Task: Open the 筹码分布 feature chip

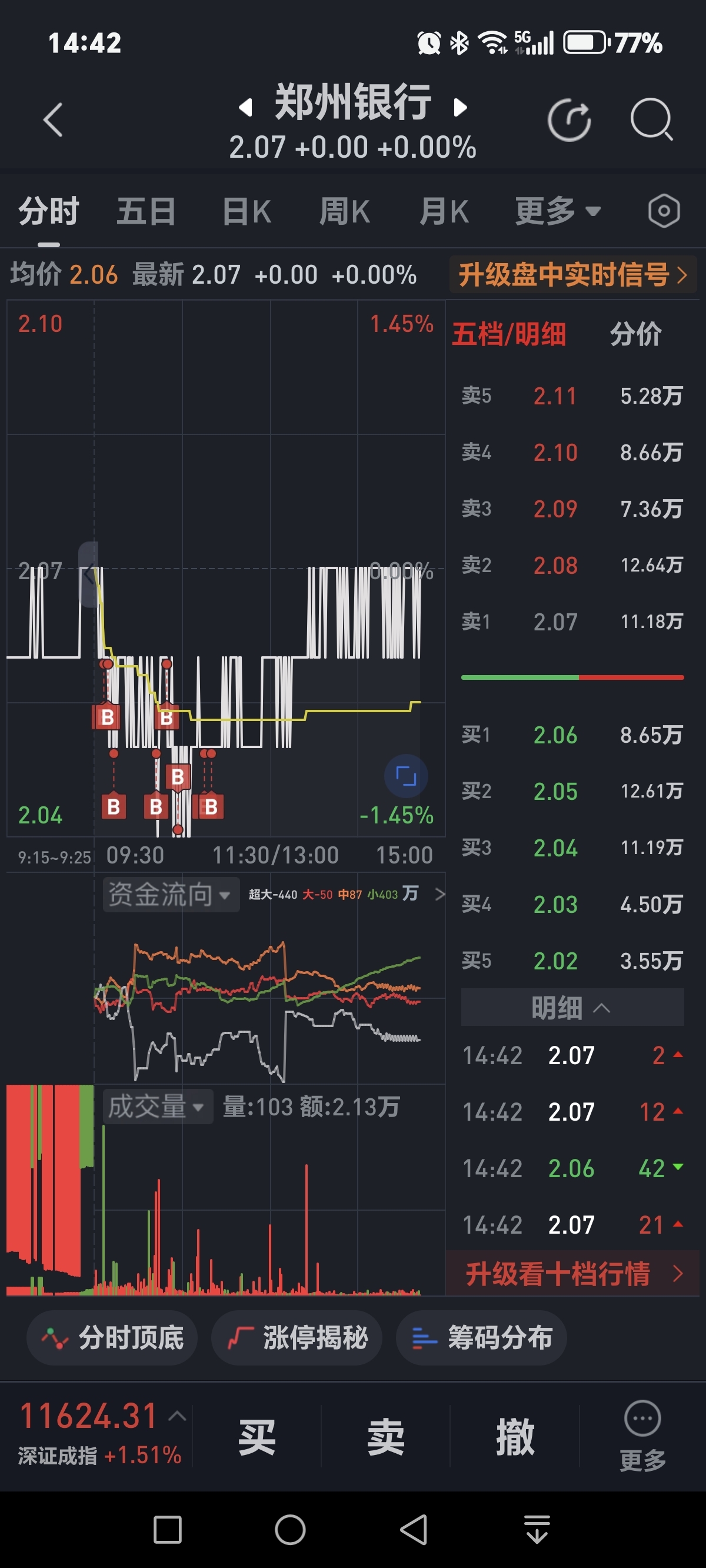Action: 481,1337
